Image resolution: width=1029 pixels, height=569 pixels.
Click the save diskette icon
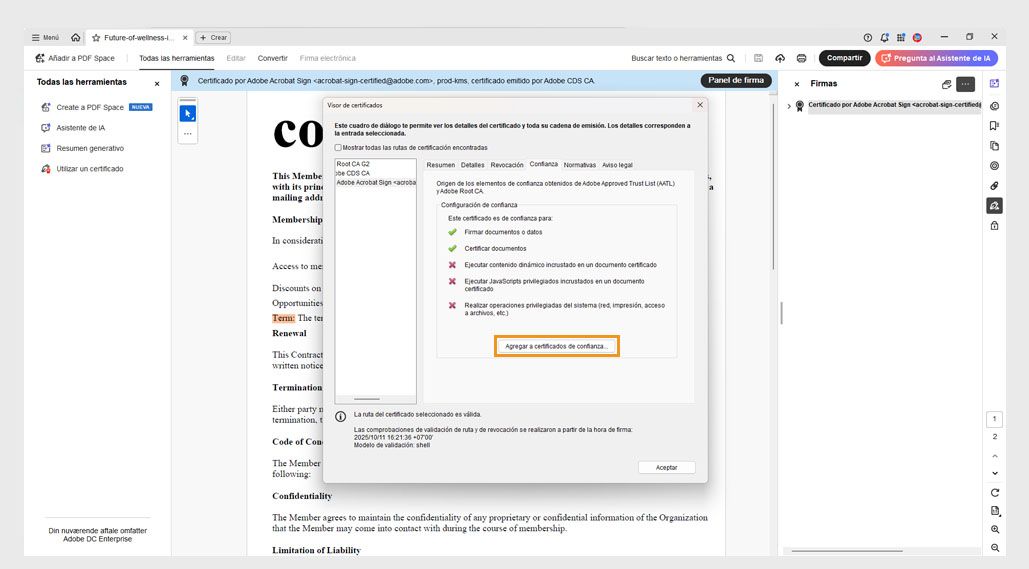coord(758,58)
